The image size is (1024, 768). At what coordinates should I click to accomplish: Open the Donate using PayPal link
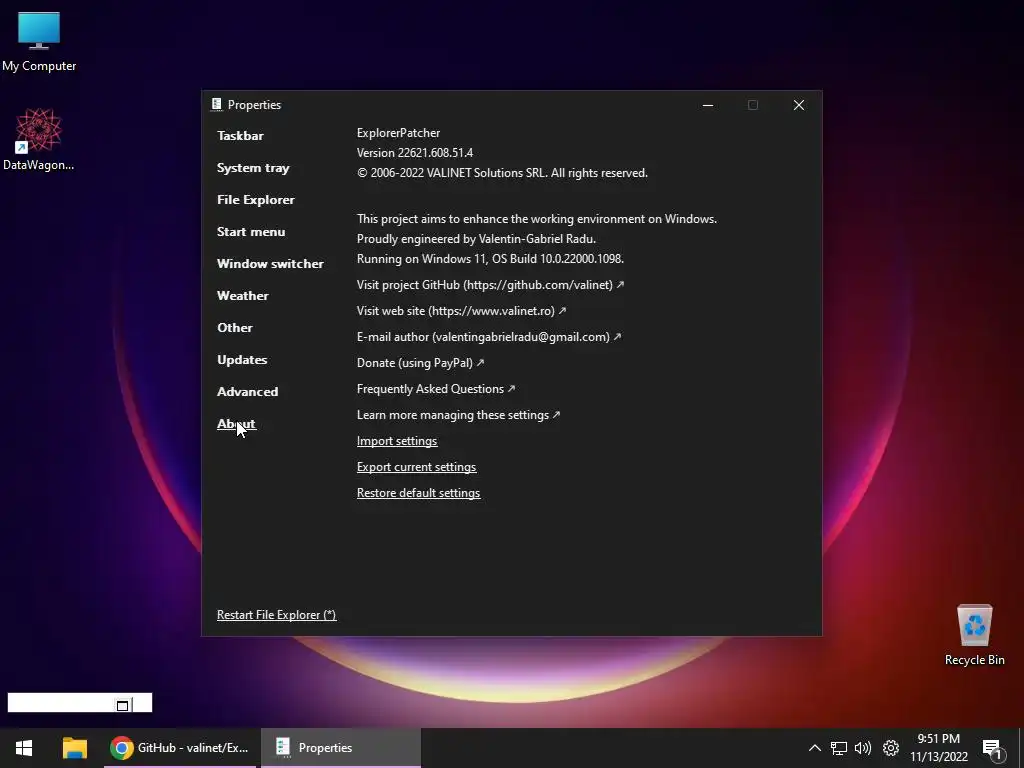pos(420,363)
